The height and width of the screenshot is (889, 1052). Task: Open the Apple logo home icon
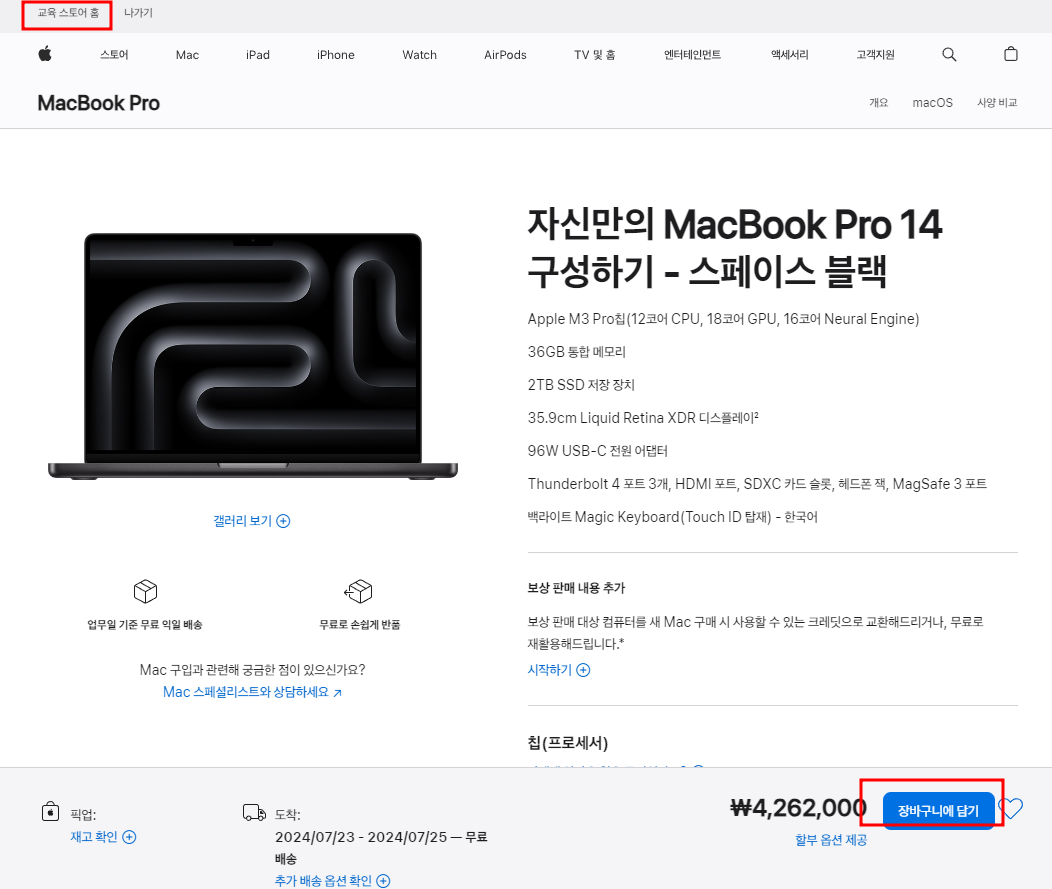pyautogui.click(x=44, y=55)
